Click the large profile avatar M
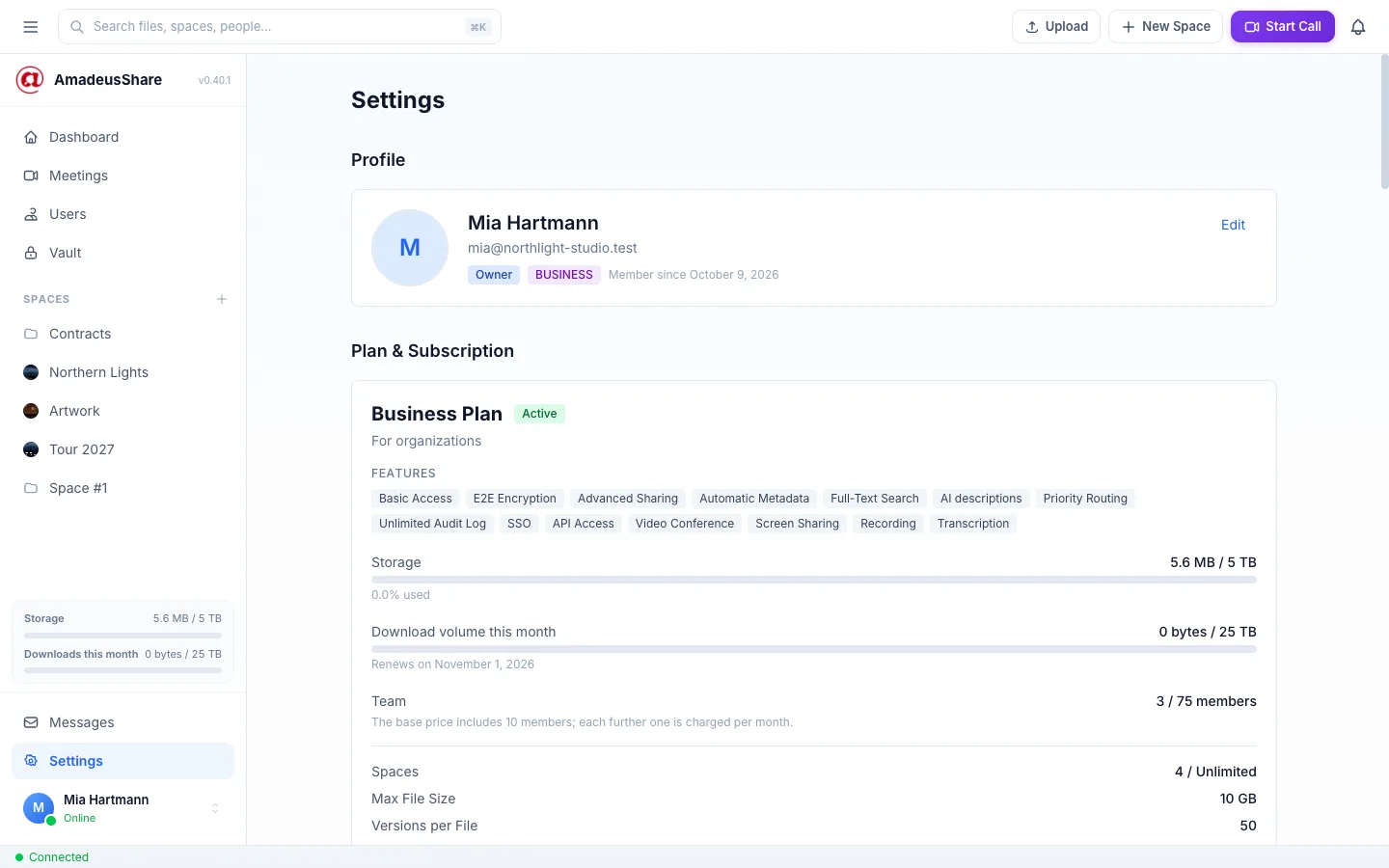The width and height of the screenshot is (1389, 868). coord(410,248)
